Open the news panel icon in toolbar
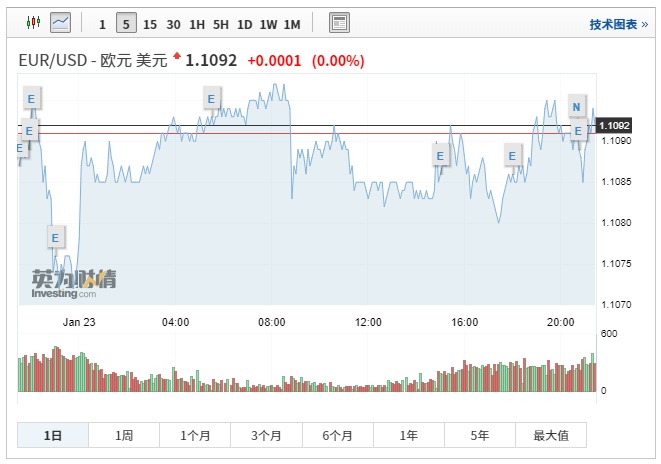 point(339,23)
